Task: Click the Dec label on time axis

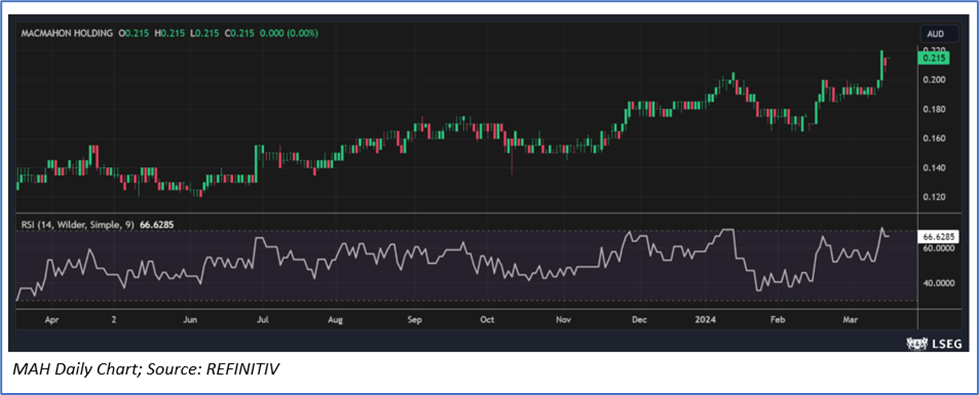Action: point(639,319)
